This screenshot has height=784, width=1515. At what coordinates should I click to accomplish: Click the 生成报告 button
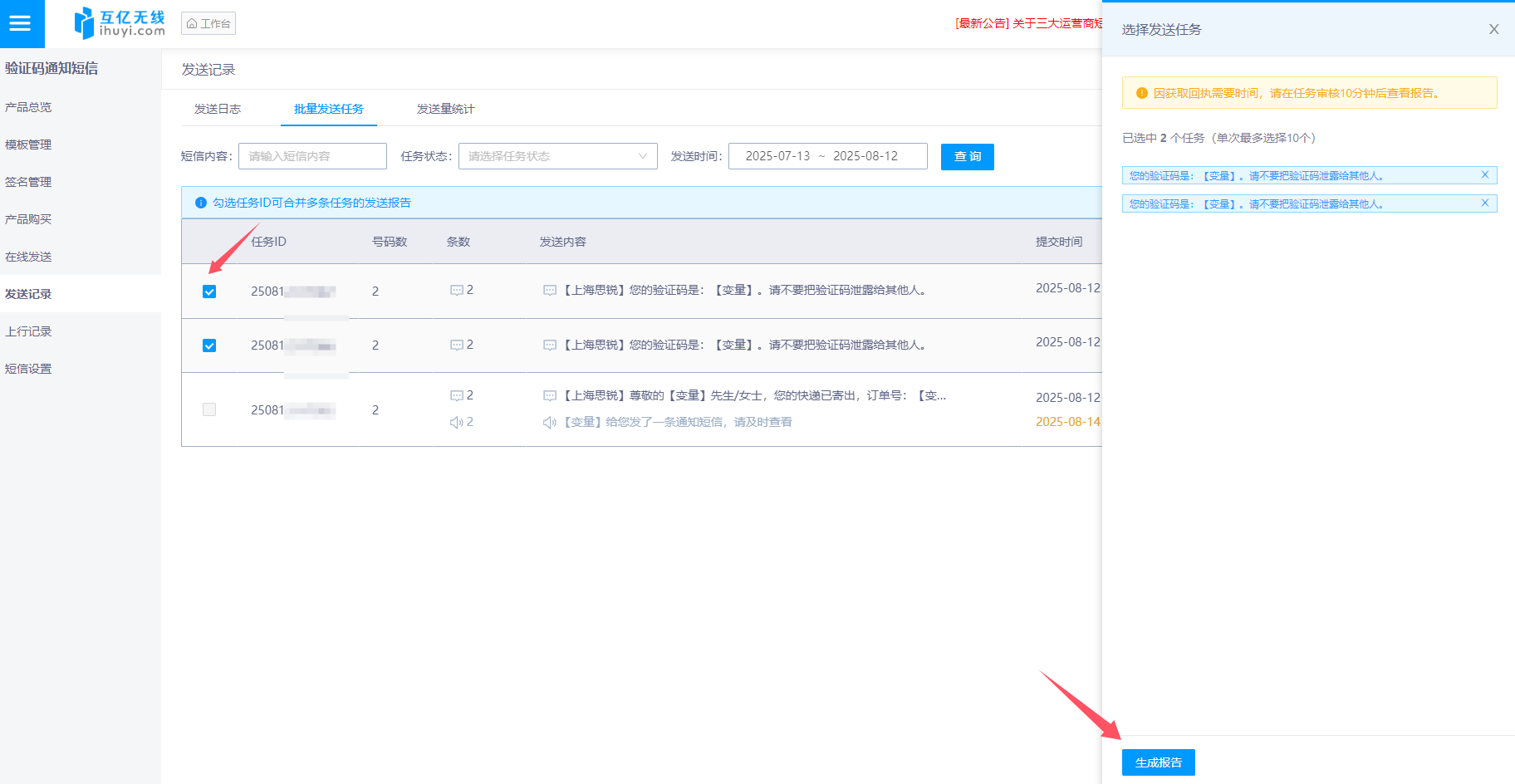(1158, 762)
